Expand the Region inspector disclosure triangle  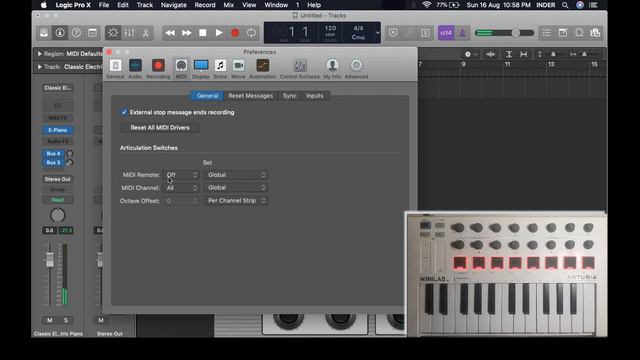click(x=40, y=53)
